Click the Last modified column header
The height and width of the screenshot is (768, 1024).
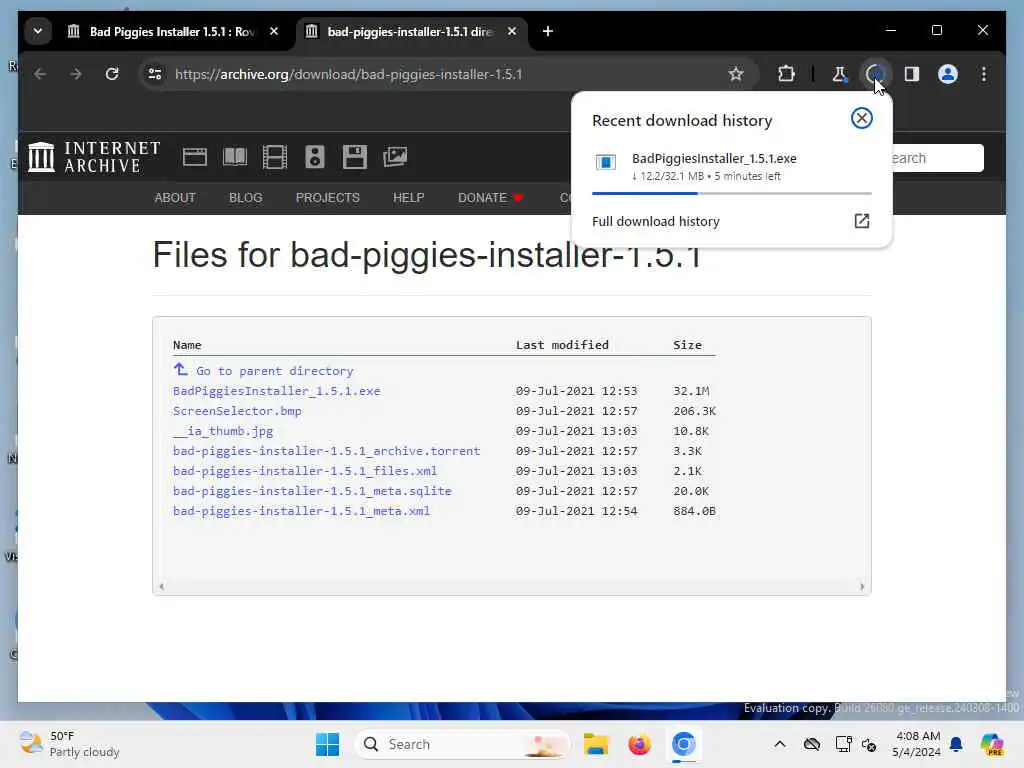562,345
